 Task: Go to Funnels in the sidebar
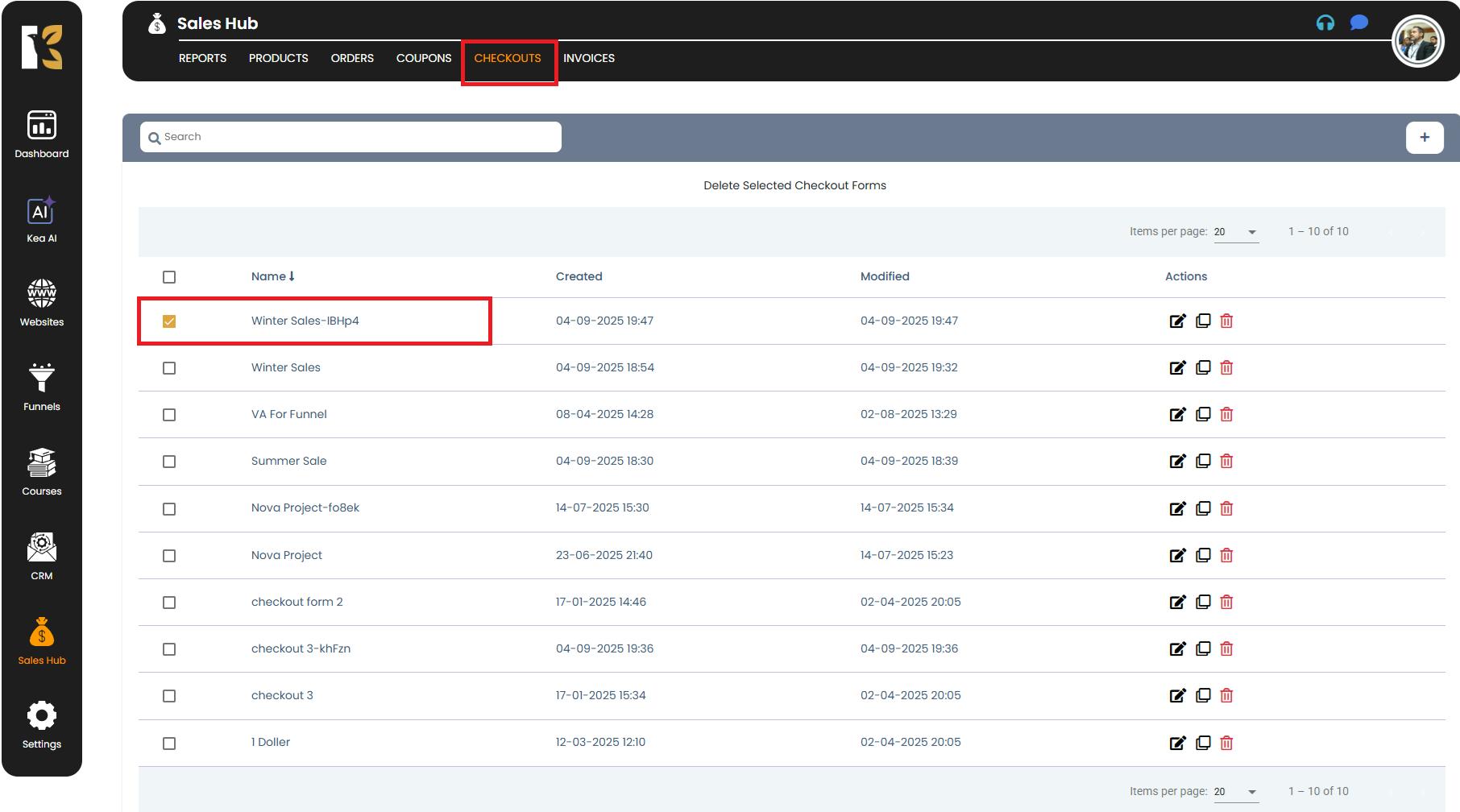click(x=41, y=387)
